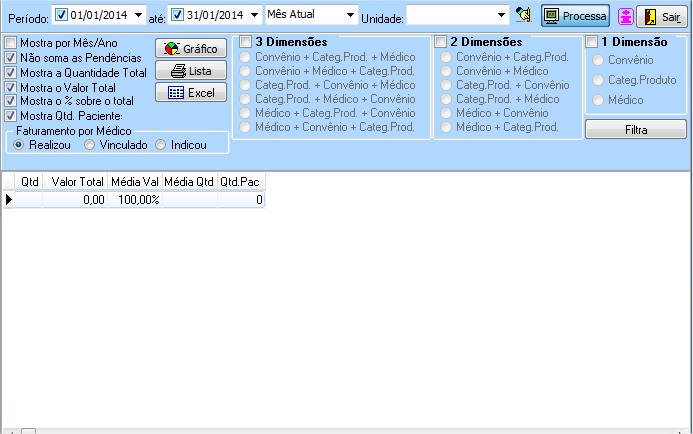Toggle the 3 Dimensões checkbox
Screen dimensions: 693x434
point(247,42)
